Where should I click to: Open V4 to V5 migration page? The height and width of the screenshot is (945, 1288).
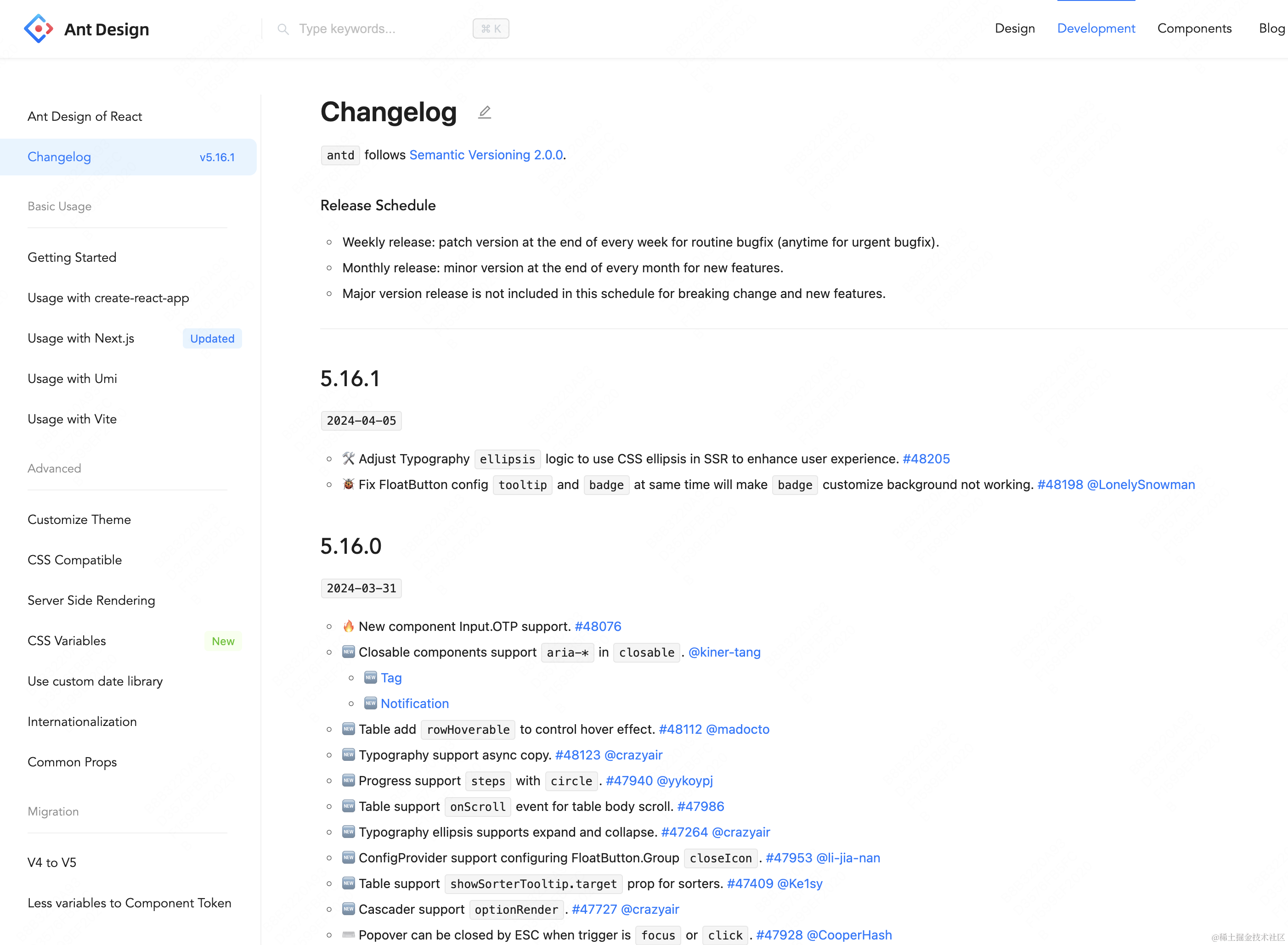point(51,863)
